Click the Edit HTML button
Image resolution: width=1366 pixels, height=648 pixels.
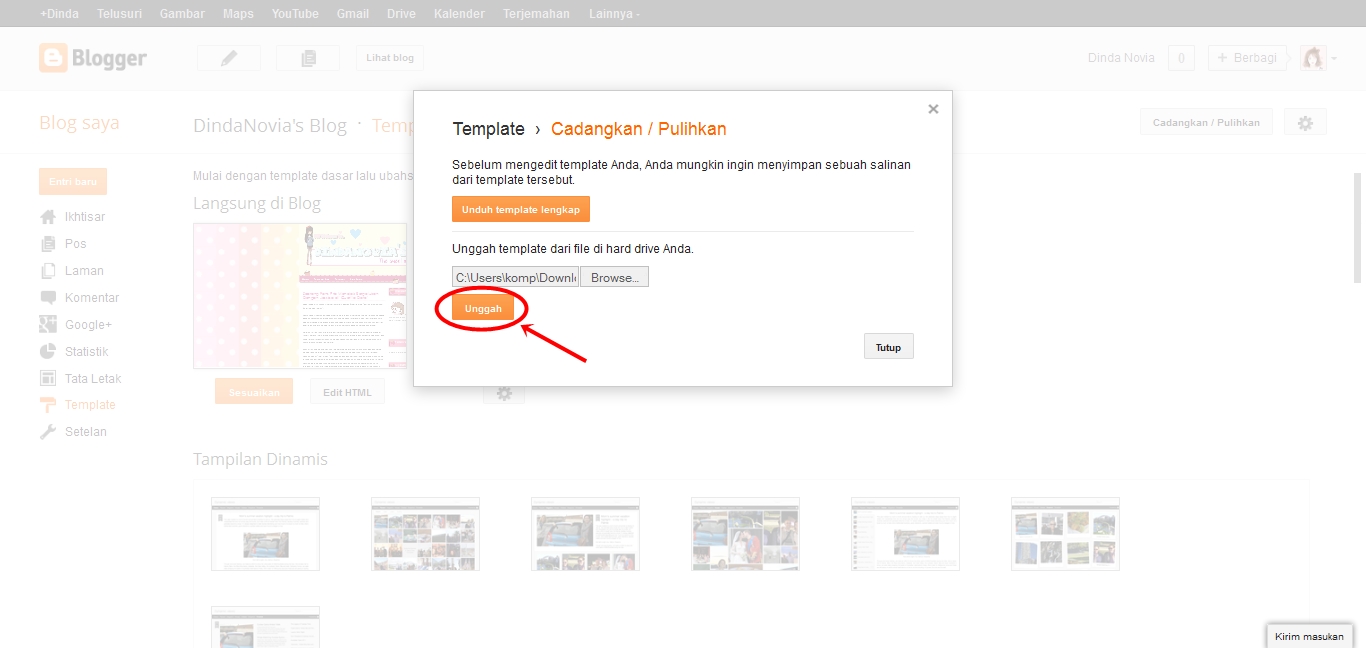[347, 392]
